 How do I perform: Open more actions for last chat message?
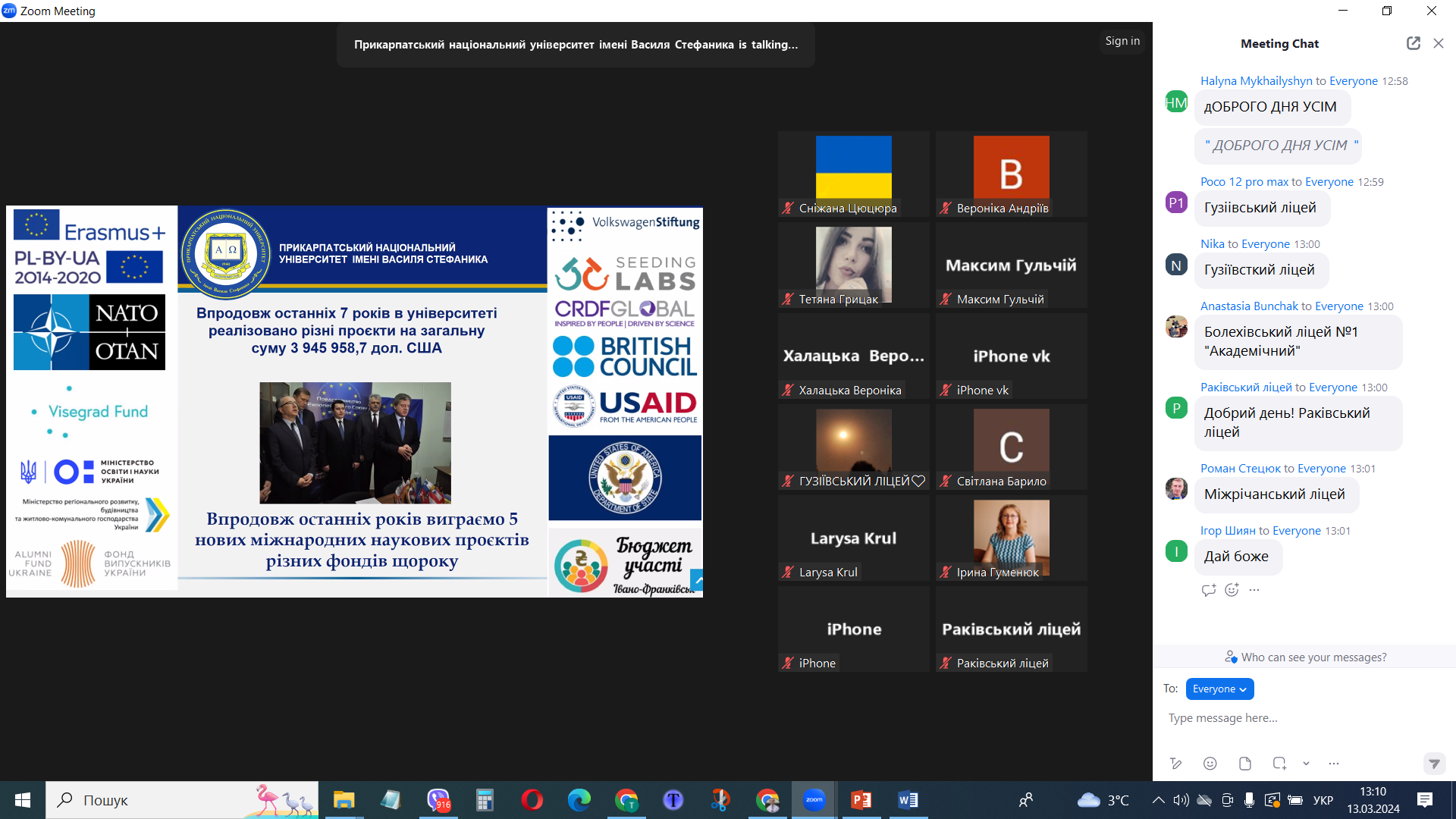point(1254,590)
